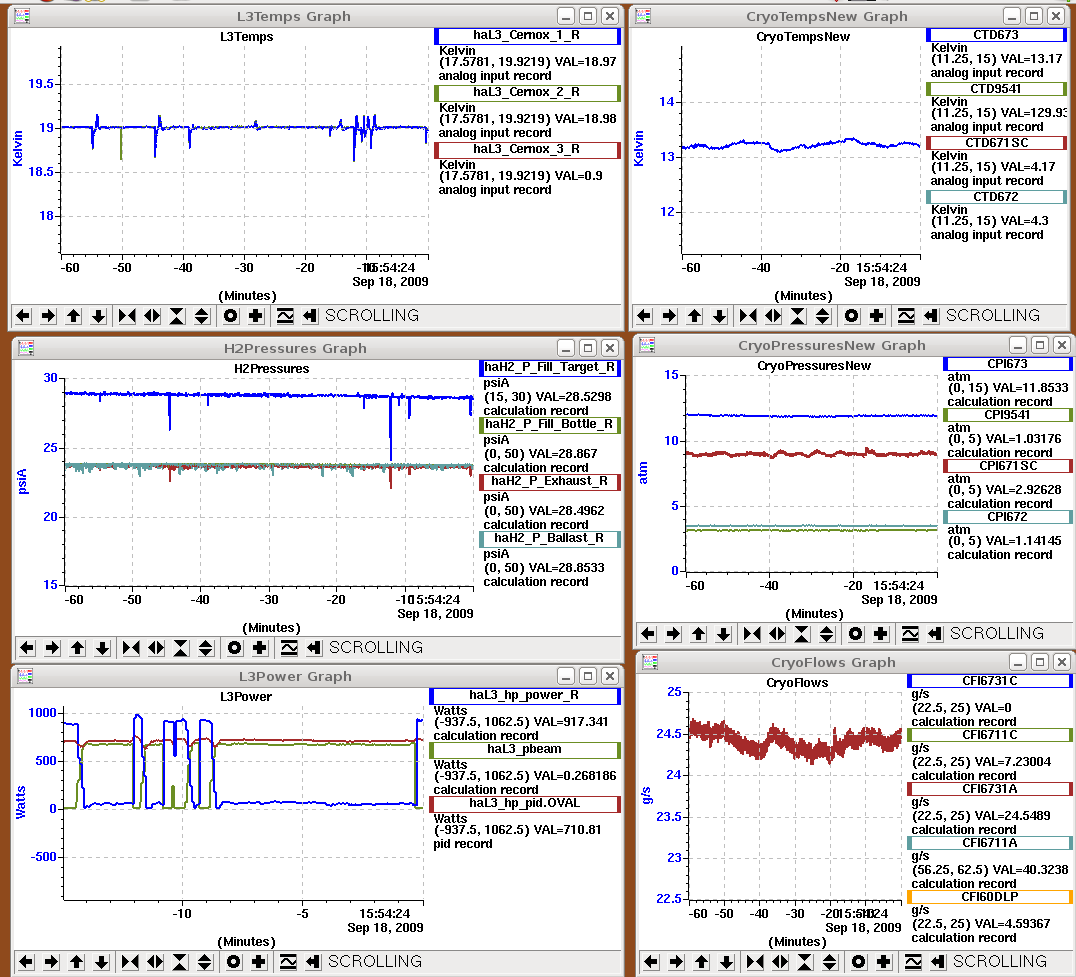This screenshot has width=1076, height=977.
Task: Compress vertical axis in L3Temps Graph
Action: point(177,316)
